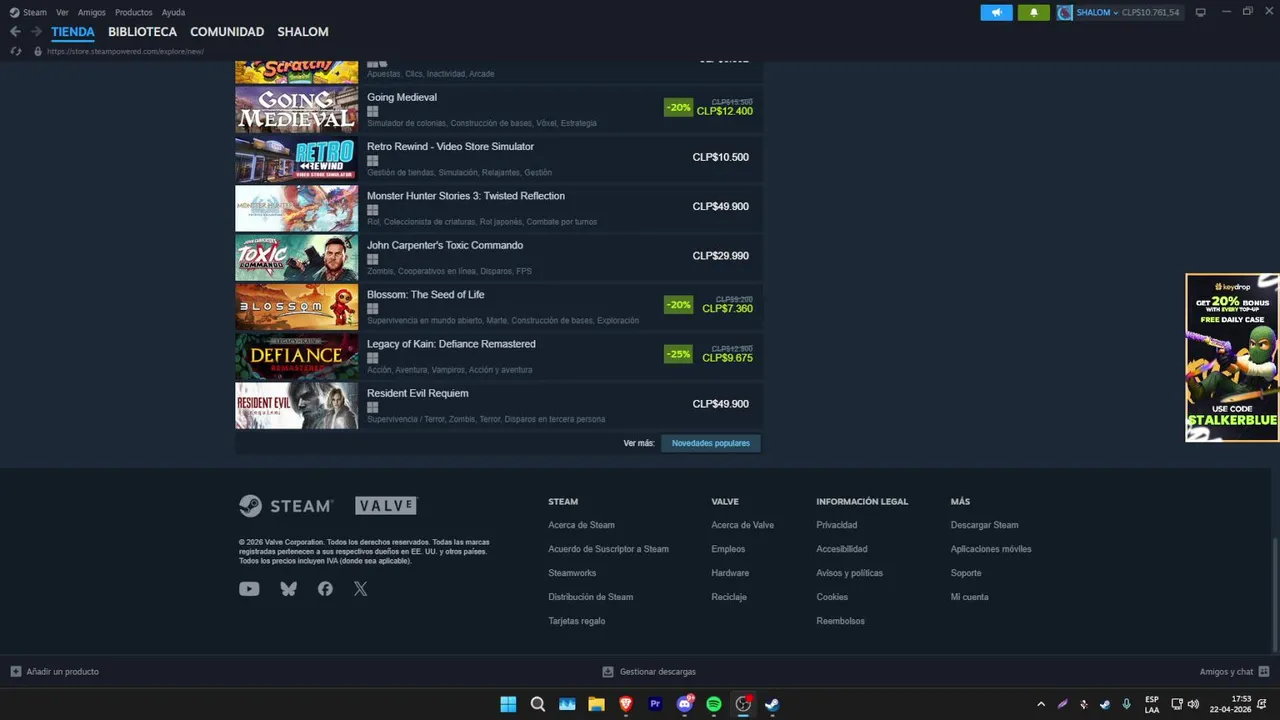Open Going Medieval game thumbnail

(x=296, y=110)
